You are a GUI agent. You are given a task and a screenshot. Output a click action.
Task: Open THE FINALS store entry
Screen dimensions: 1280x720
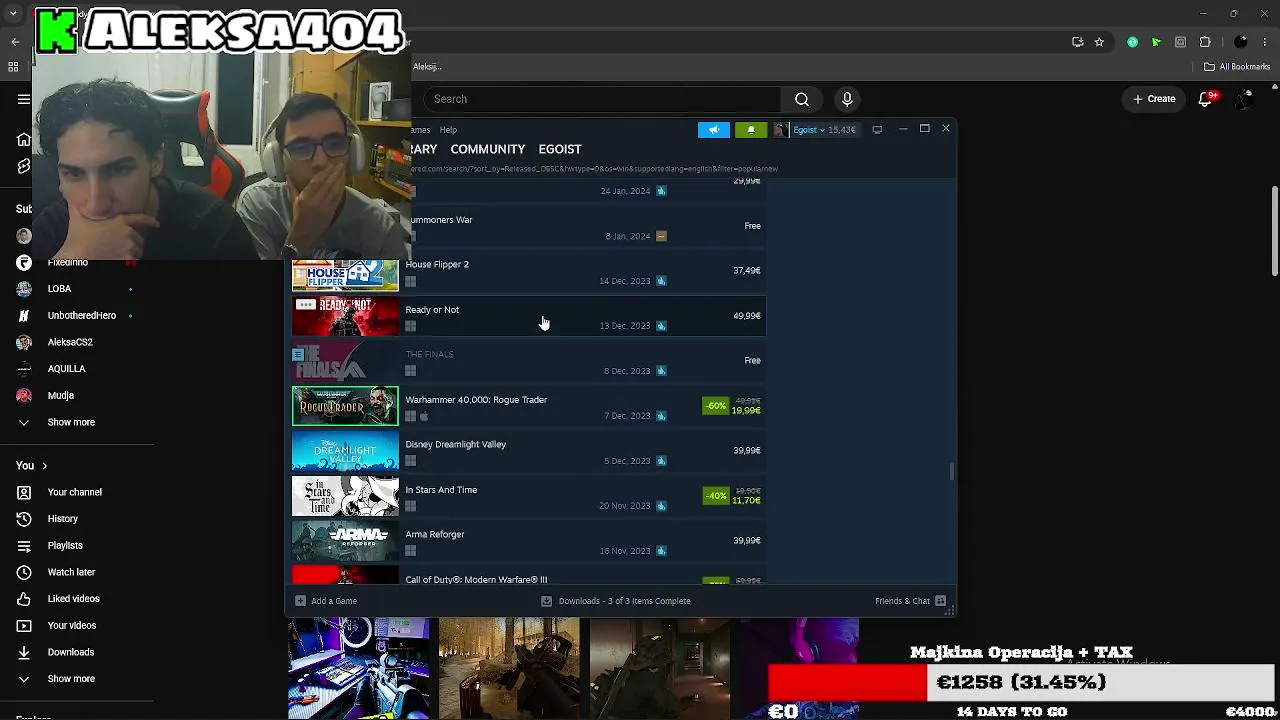tap(528, 361)
